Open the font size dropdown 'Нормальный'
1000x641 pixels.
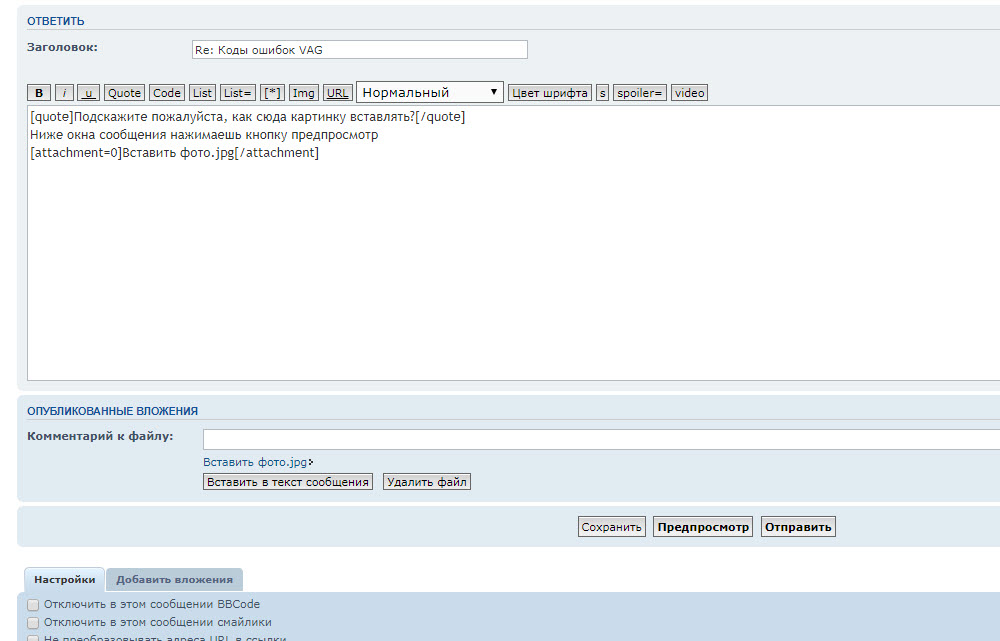coord(430,93)
